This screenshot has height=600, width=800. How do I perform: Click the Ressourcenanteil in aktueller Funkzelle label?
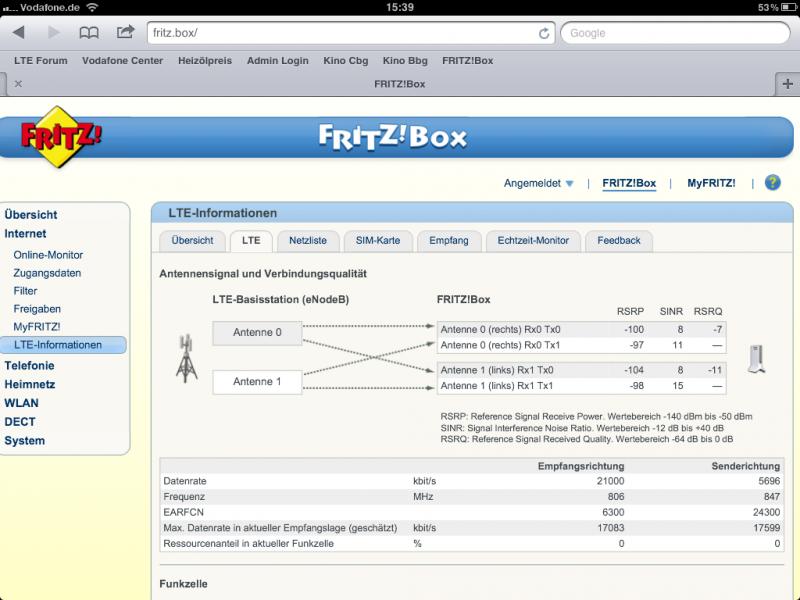coord(248,544)
